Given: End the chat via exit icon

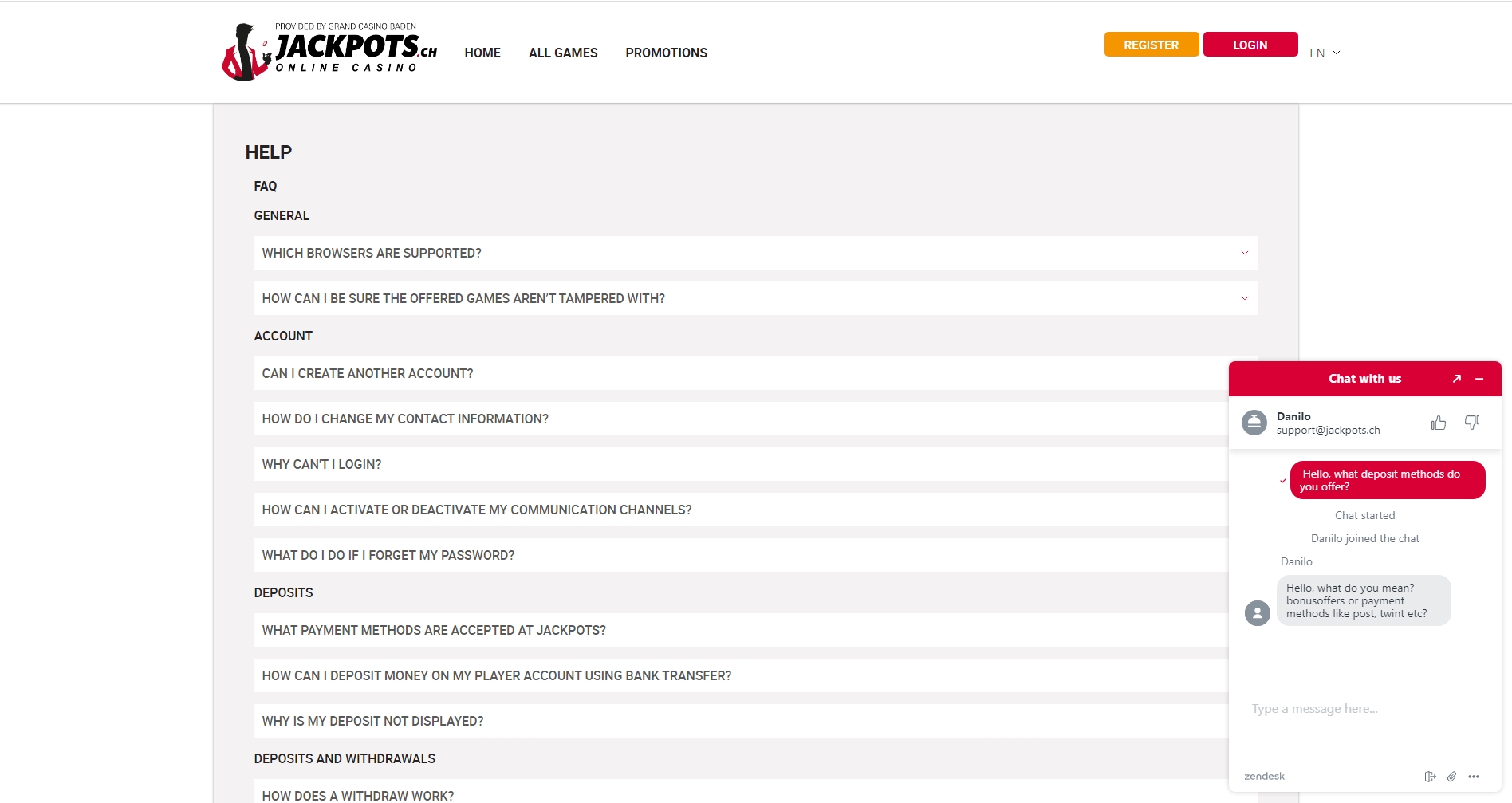Looking at the screenshot, I should click(x=1431, y=777).
